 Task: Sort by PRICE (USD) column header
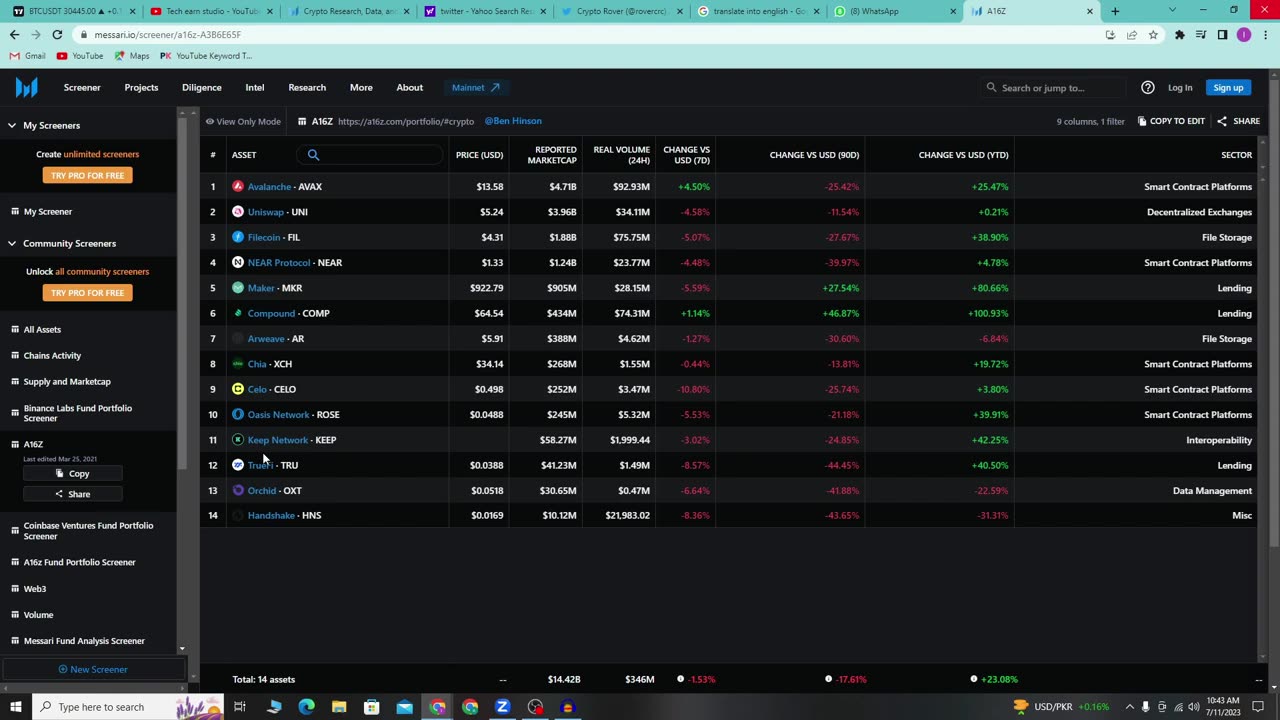coord(479,155)
